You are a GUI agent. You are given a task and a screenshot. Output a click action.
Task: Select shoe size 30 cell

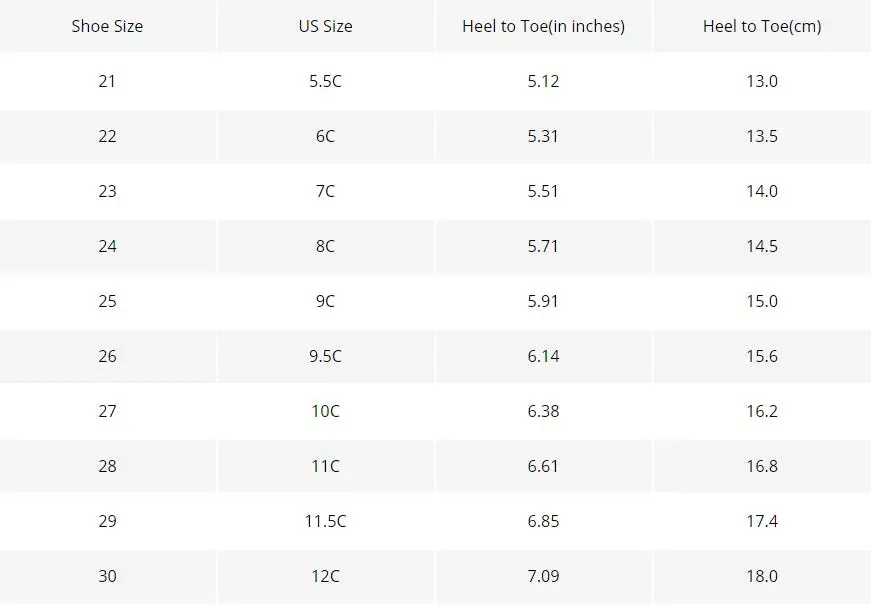pos(107,576)
